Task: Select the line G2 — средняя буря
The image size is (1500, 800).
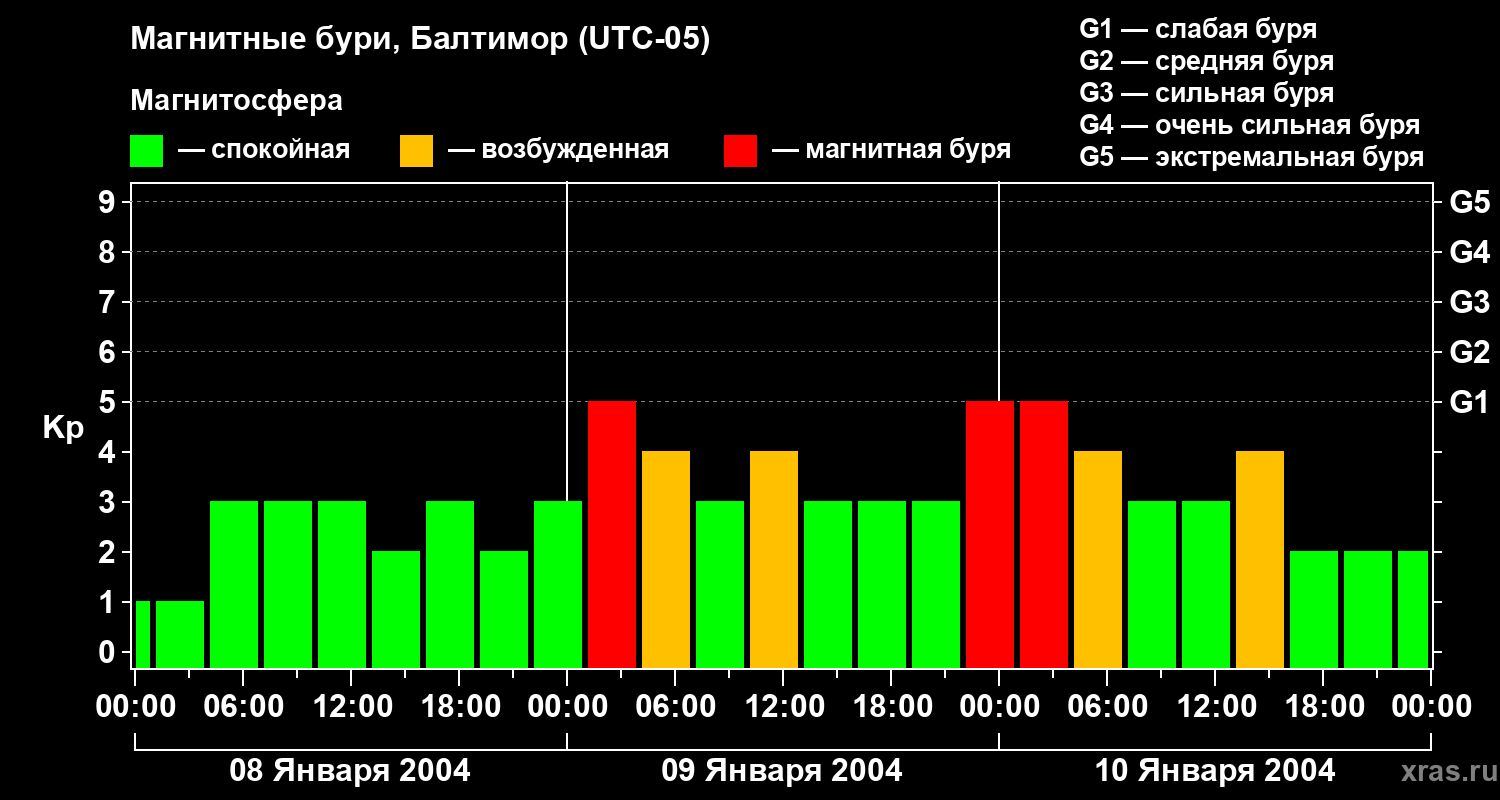Action: 1206,61
